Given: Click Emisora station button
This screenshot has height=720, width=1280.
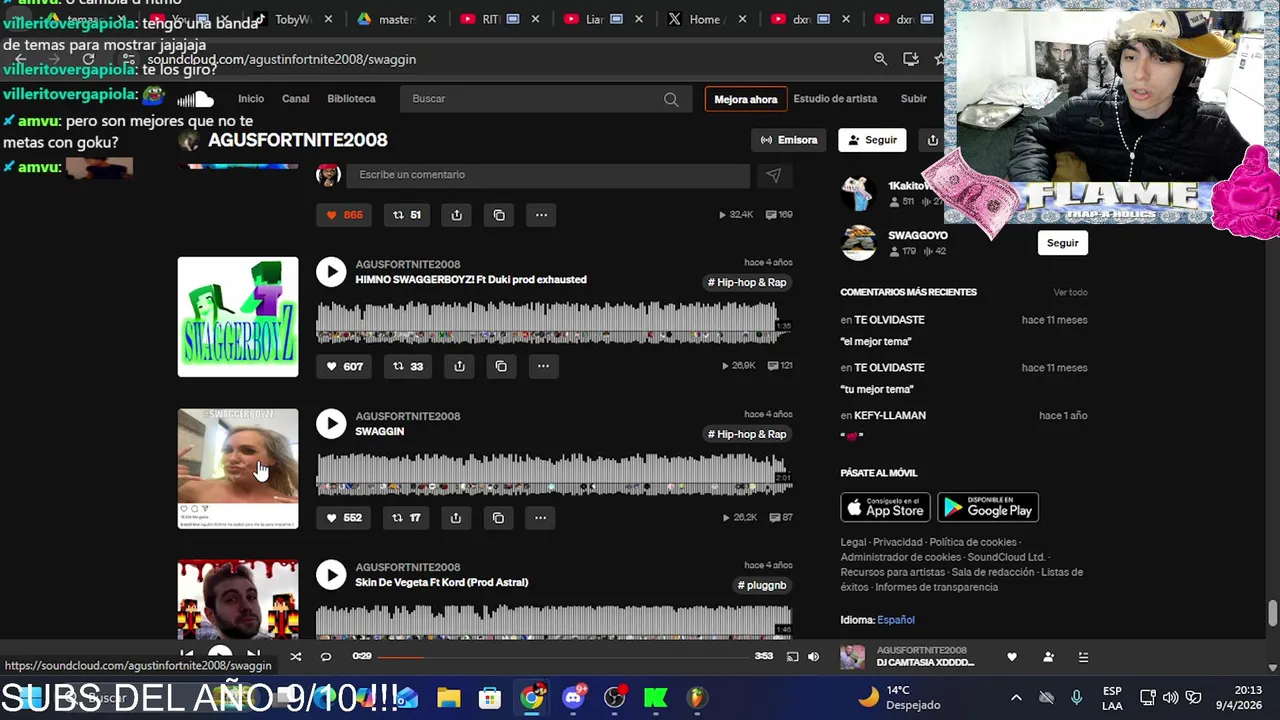Looking at the screenshot, I should pyautogui.click(x=789, y=140).
